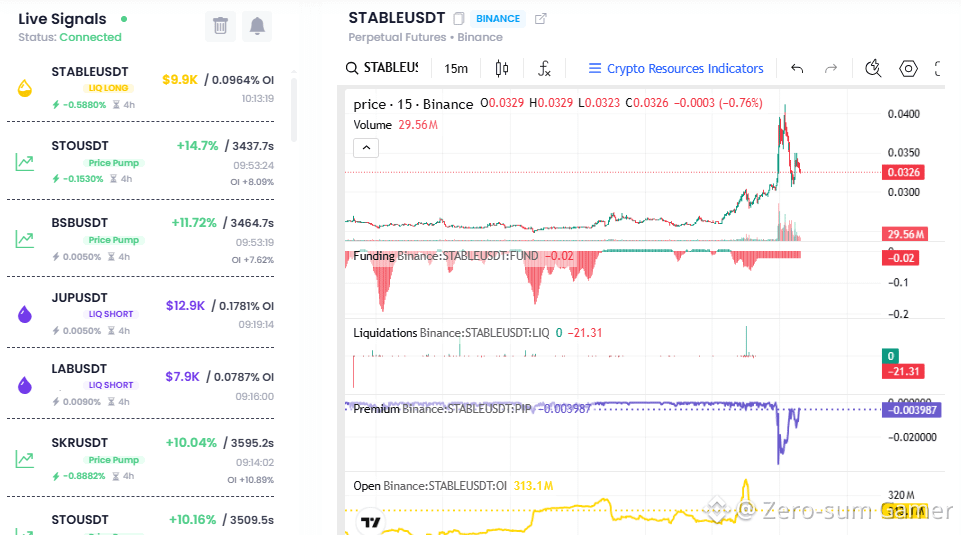Image resolution: width=961 pixels, height=535 pixels.
Task: Open the 15m timeframe selector
Action: 456,68
